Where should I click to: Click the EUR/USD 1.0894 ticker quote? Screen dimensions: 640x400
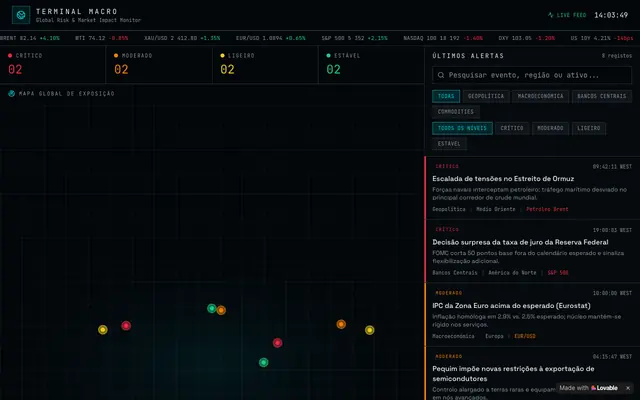271,38
